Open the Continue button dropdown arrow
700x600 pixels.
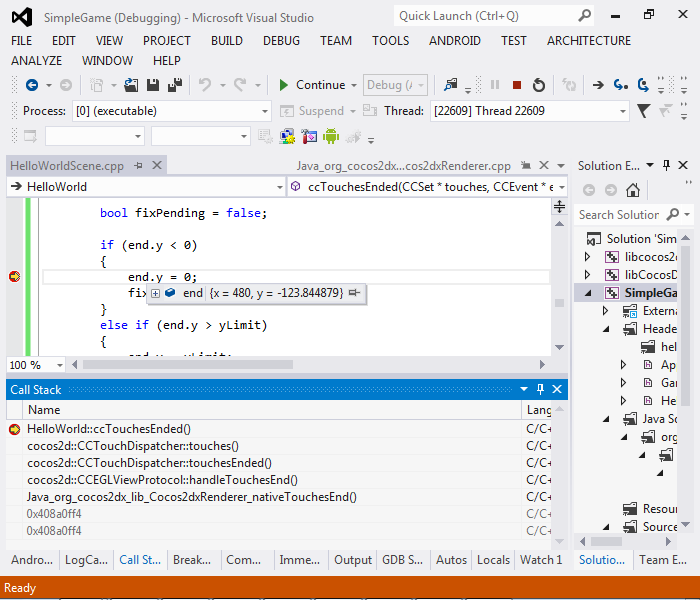354,85
